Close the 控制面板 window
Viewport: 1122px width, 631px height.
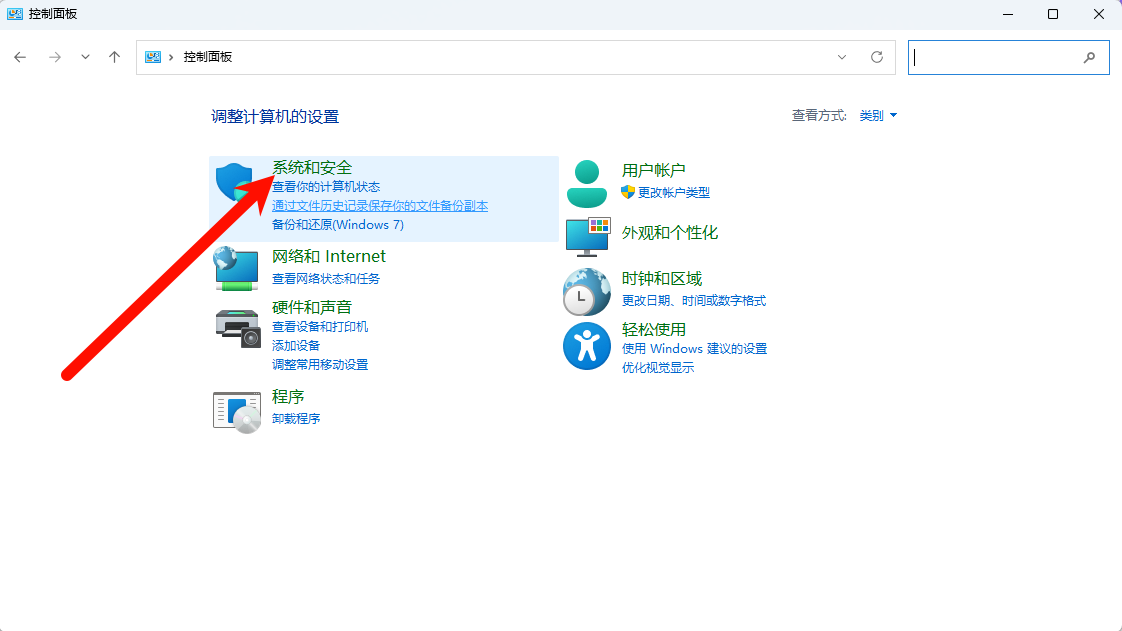[1099, 14]
